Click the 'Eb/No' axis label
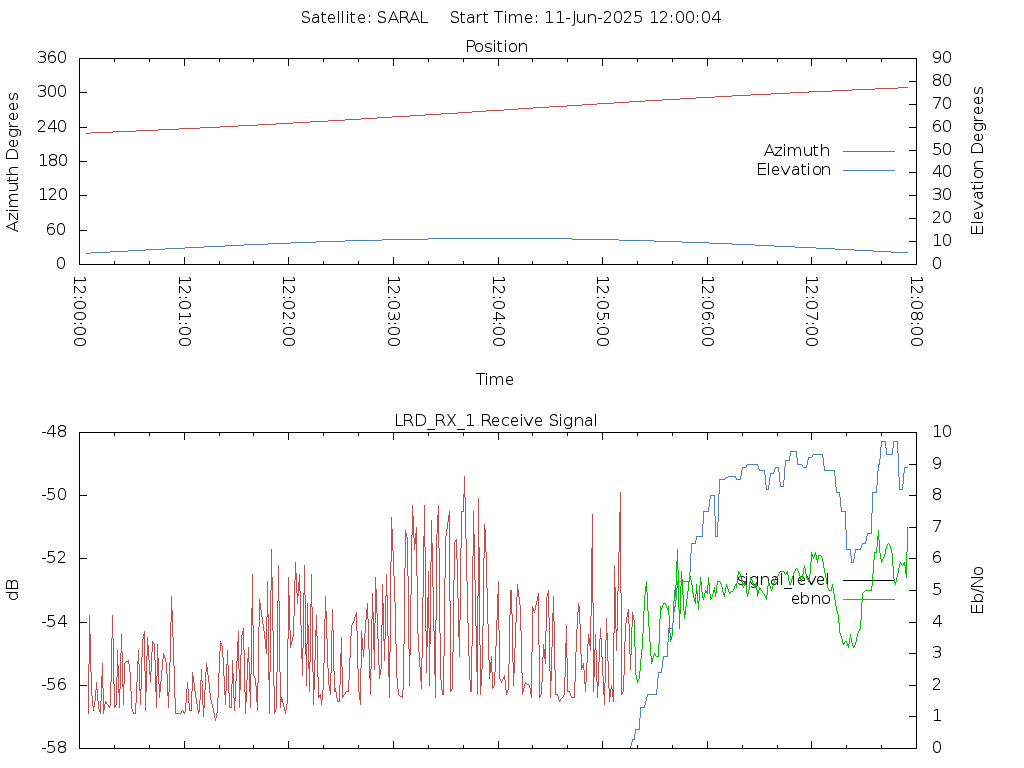The height and width of the screenshot is (768, 1024). pyautogui.click(x=977, y=590)
